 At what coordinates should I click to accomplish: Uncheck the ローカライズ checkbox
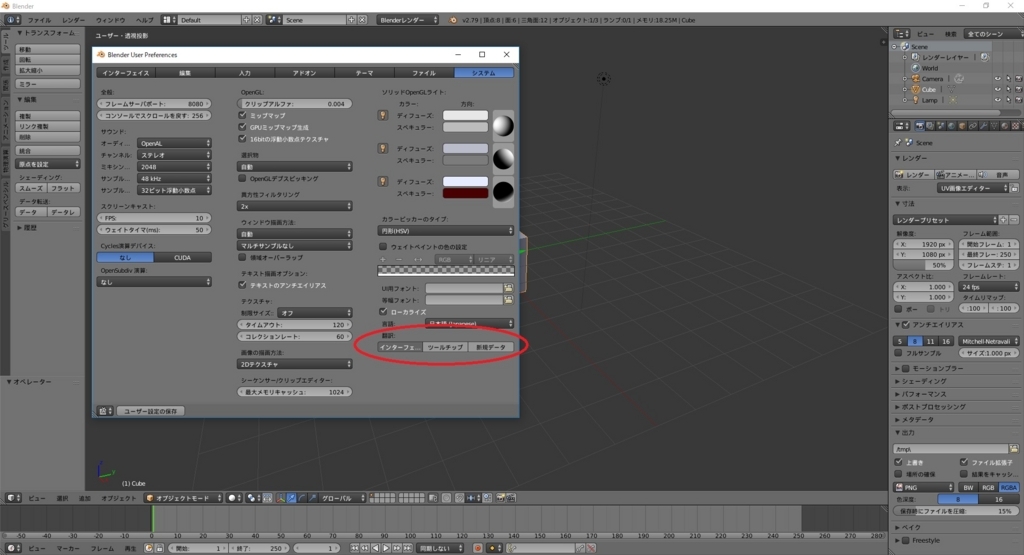pyautogui.click(x=383, y=312)
